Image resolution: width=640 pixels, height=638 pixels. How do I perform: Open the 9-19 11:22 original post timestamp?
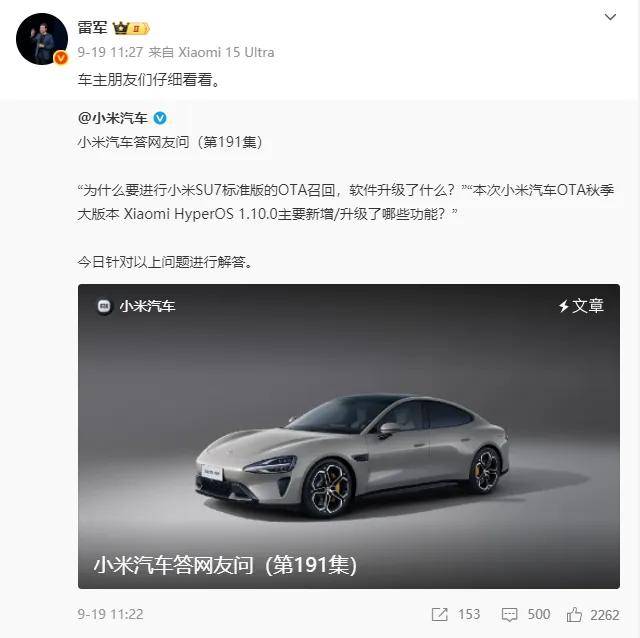click(x=110, y=614)
